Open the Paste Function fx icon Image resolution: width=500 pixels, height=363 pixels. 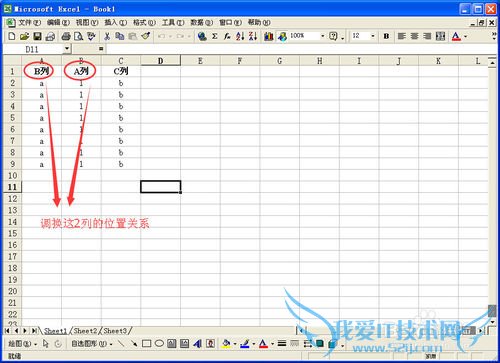(x=227, y=36)
